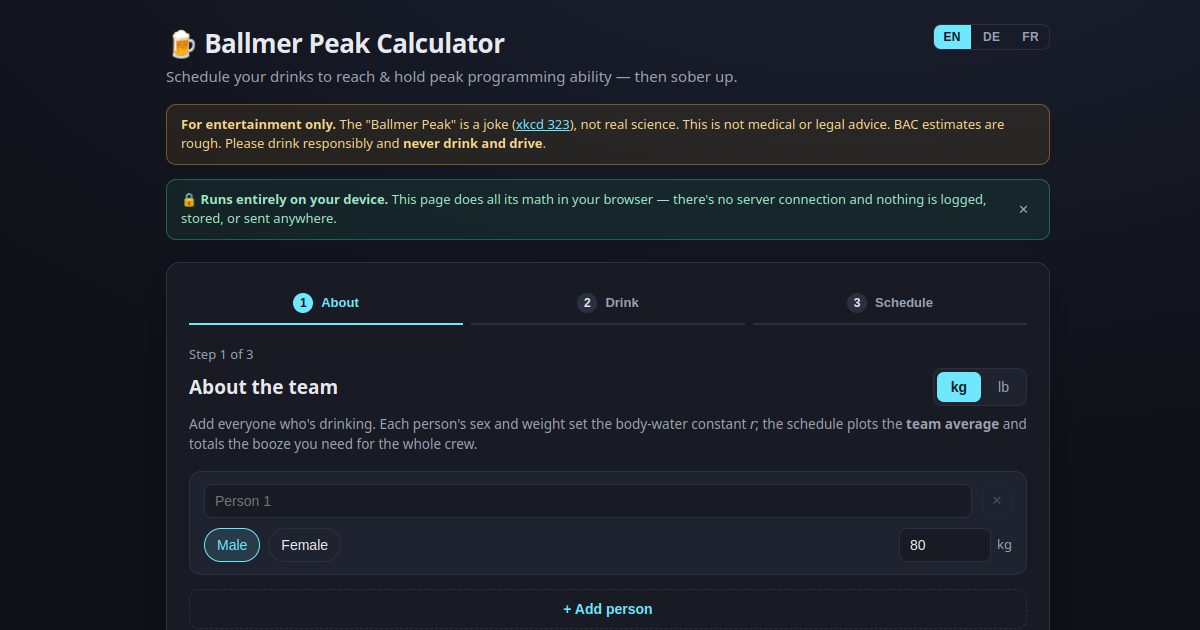Click the weight field showing 80
The height and width of the screenshot is (630, 1200).
945,545
